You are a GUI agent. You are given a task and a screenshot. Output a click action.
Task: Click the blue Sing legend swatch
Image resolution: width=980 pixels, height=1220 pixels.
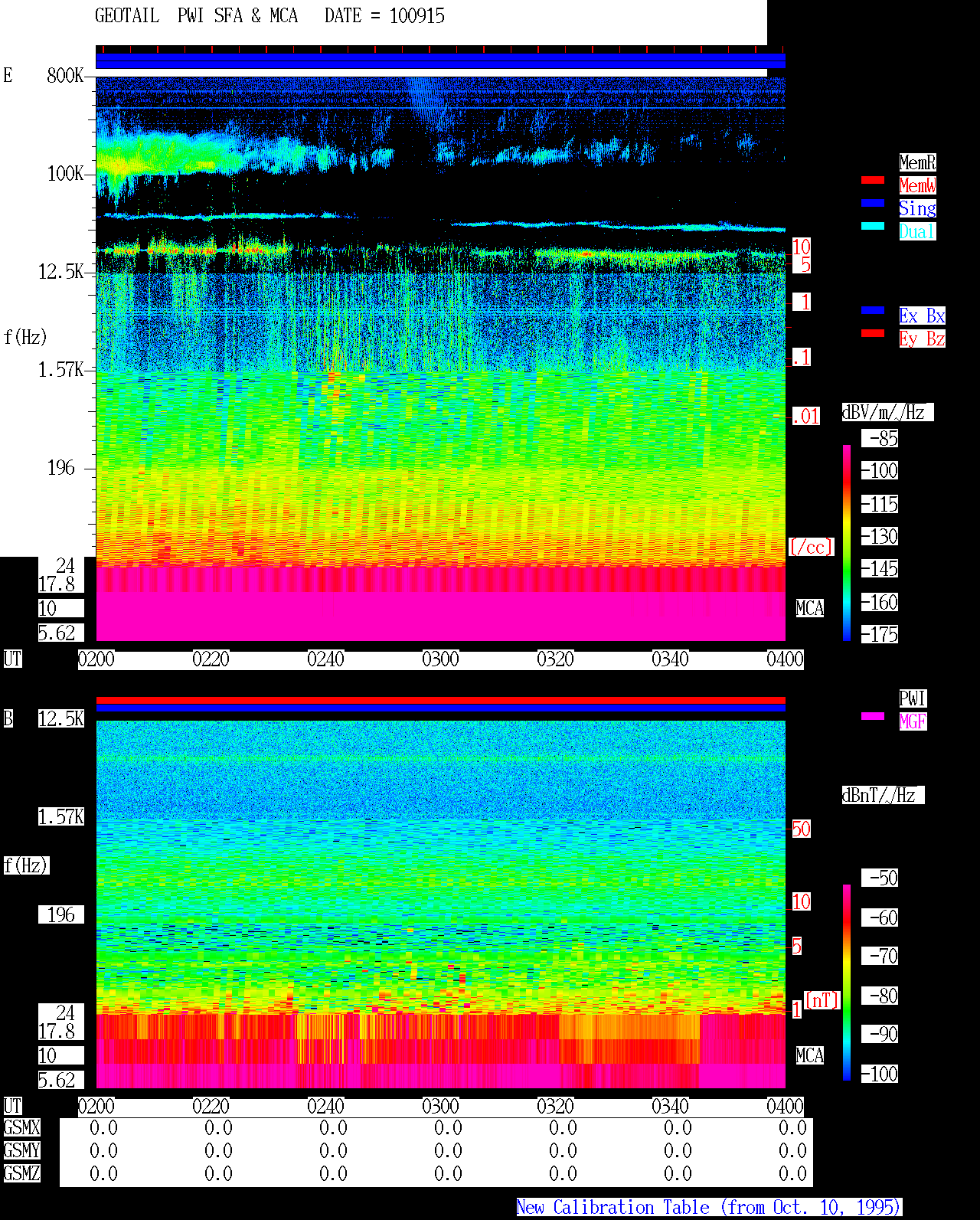click(873, 203)
